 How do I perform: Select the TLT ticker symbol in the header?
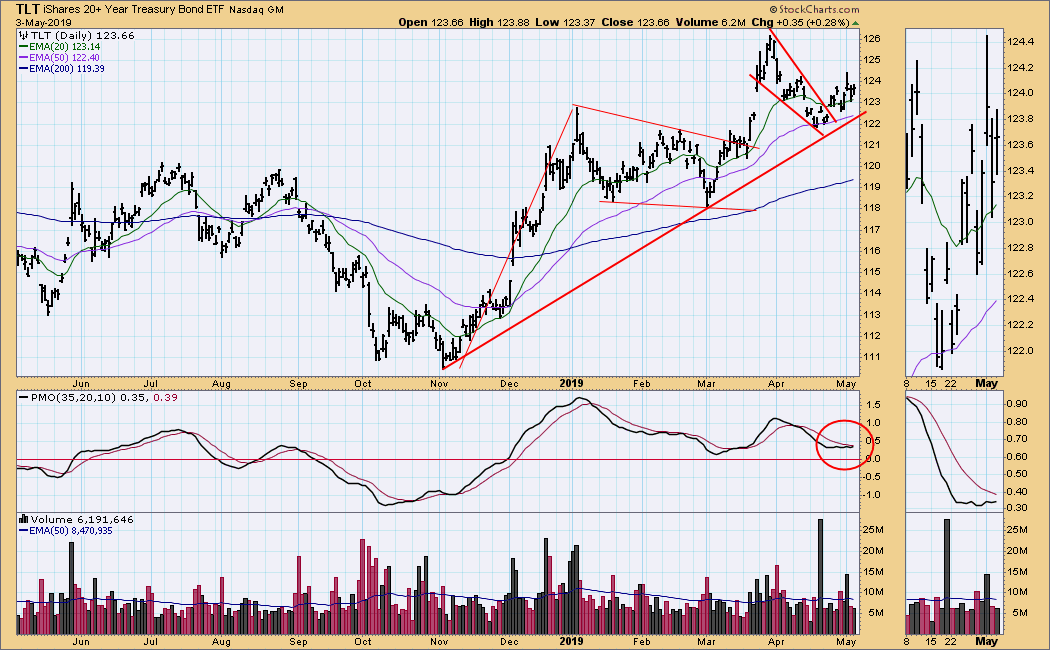pyautogui.click(x=27, y=9)
